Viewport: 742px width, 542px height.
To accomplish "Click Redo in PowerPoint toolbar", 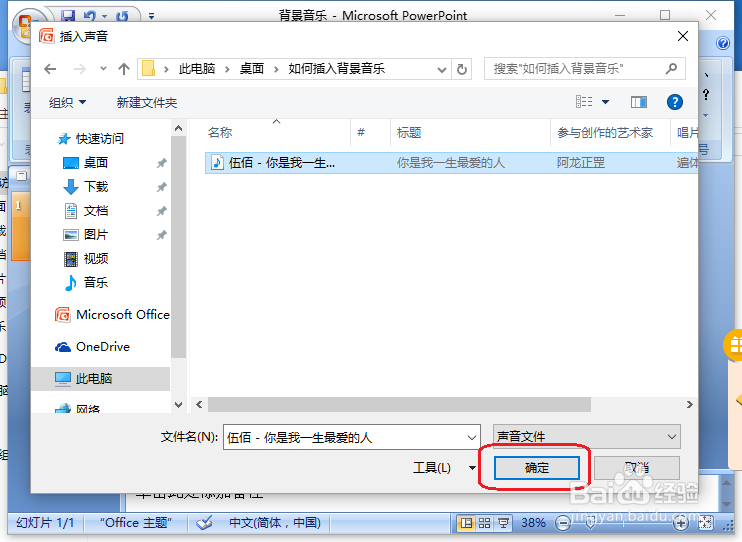I will click(122, 16).
